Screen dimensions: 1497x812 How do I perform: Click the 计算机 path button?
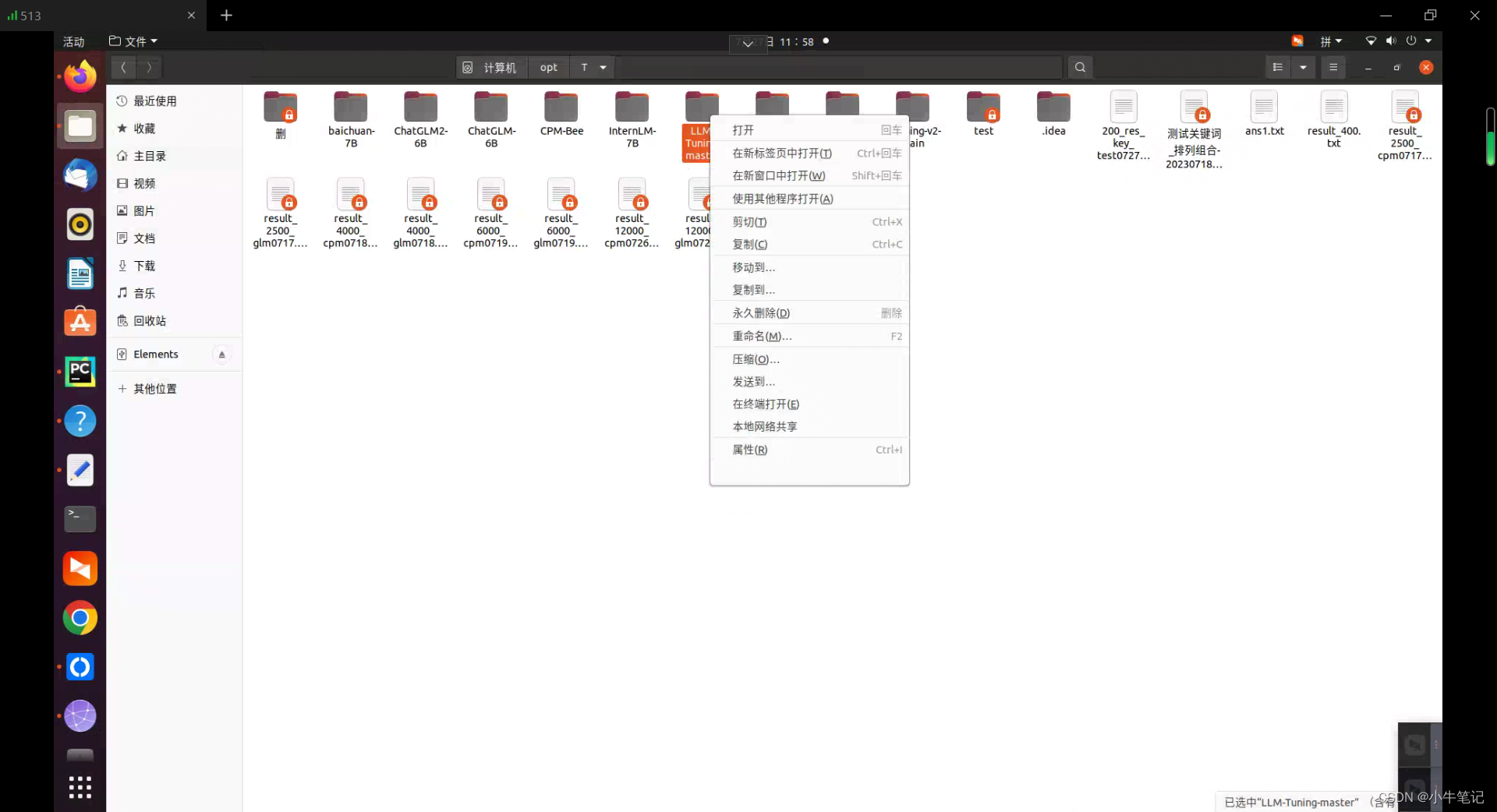pos(491,67)
